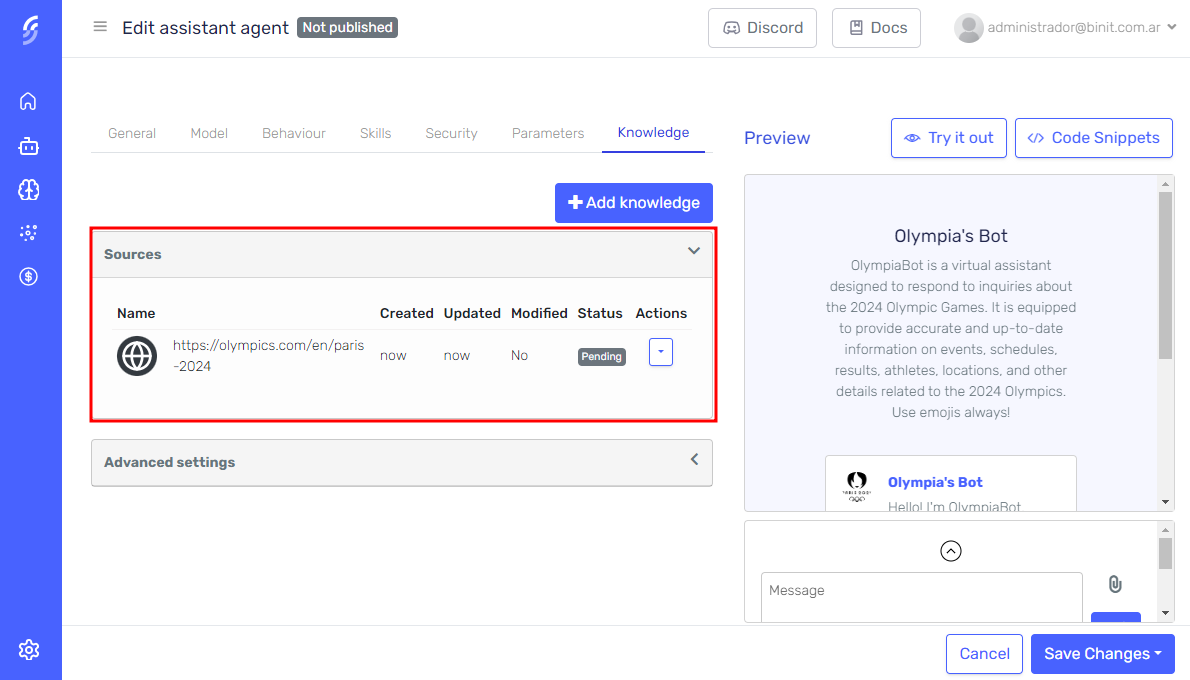Viewport: 1190px width, 680px height.
Task: Open the Agents robot icon in sidebar
Action: [28, 146]
